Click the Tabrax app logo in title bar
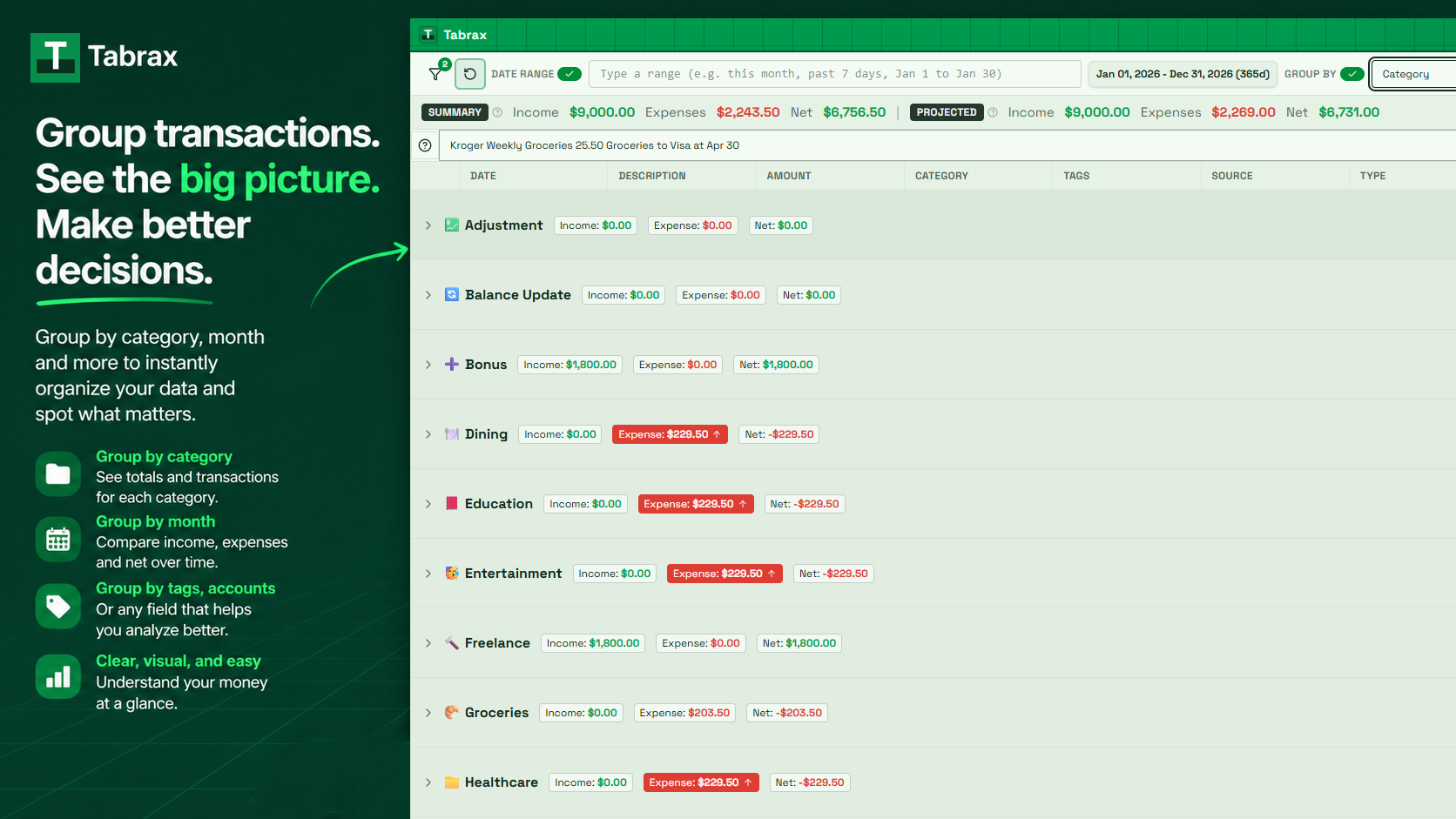 coord(428,35)
